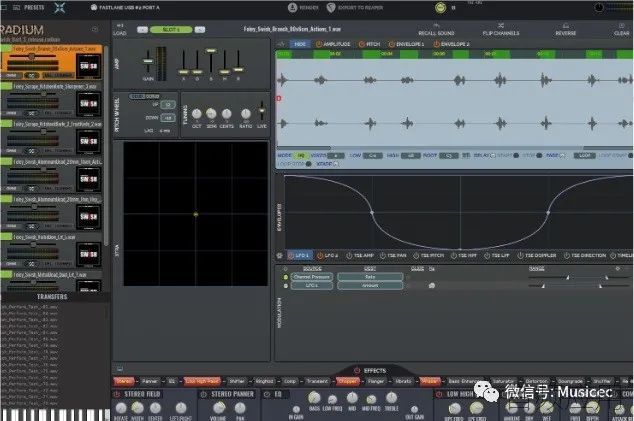Click the settings icon beside RADIUM title
Image resolution: width=634 pixels, height=421 pixels.
(x=95, y=29)
